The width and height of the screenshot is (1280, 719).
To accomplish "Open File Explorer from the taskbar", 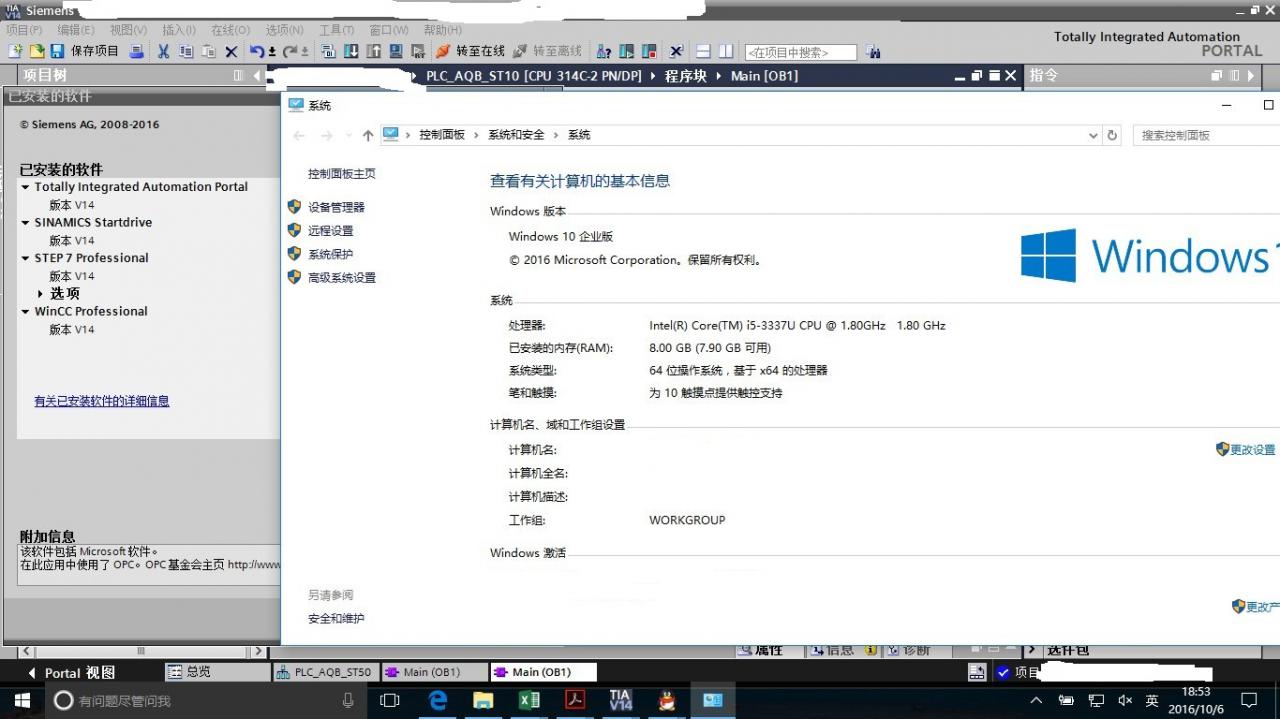I will (483, 700).
